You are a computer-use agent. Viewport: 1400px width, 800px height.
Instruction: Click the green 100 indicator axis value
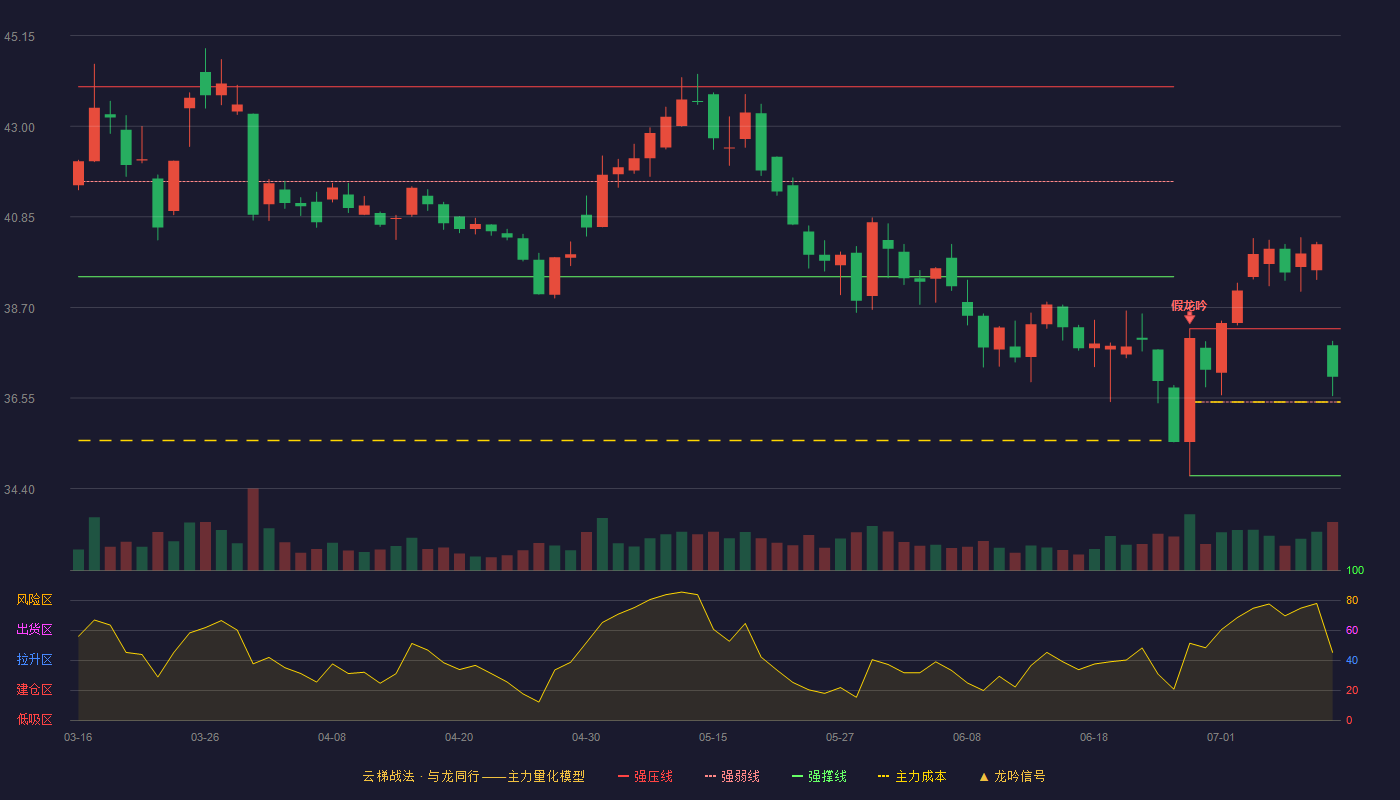pyautogui.click(x=1355, y=570)
